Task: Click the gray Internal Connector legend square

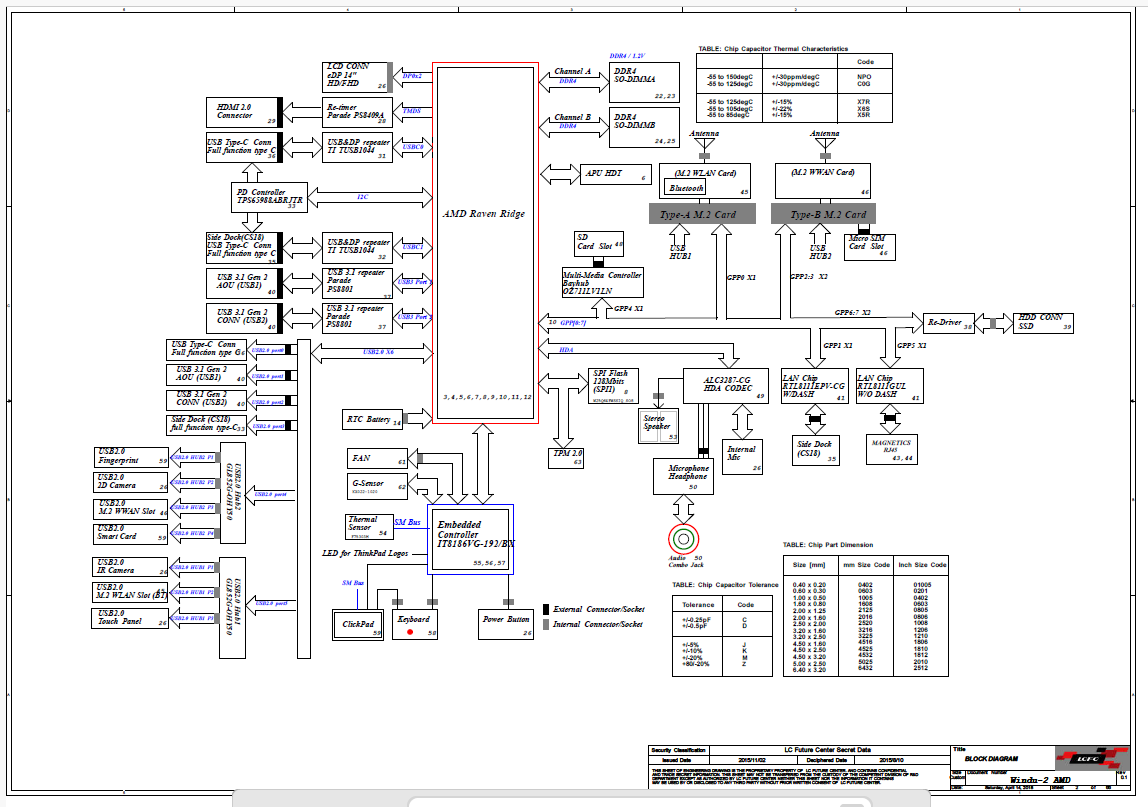Action: pyautogui.click(x=546, y=625)
